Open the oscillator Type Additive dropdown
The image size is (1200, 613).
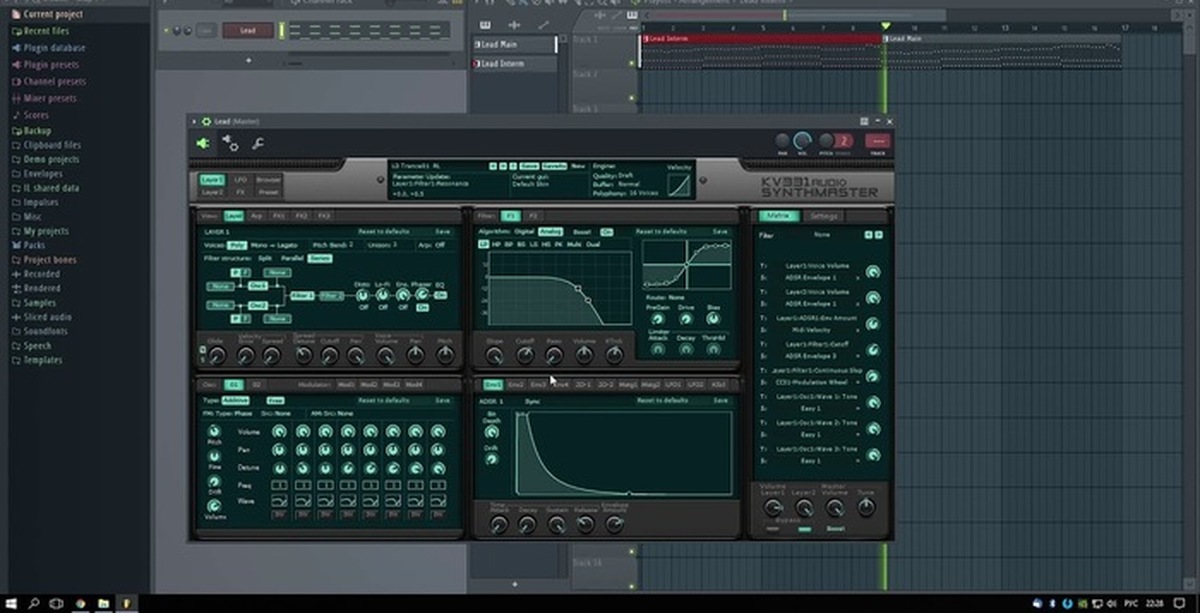pos(236,399)
